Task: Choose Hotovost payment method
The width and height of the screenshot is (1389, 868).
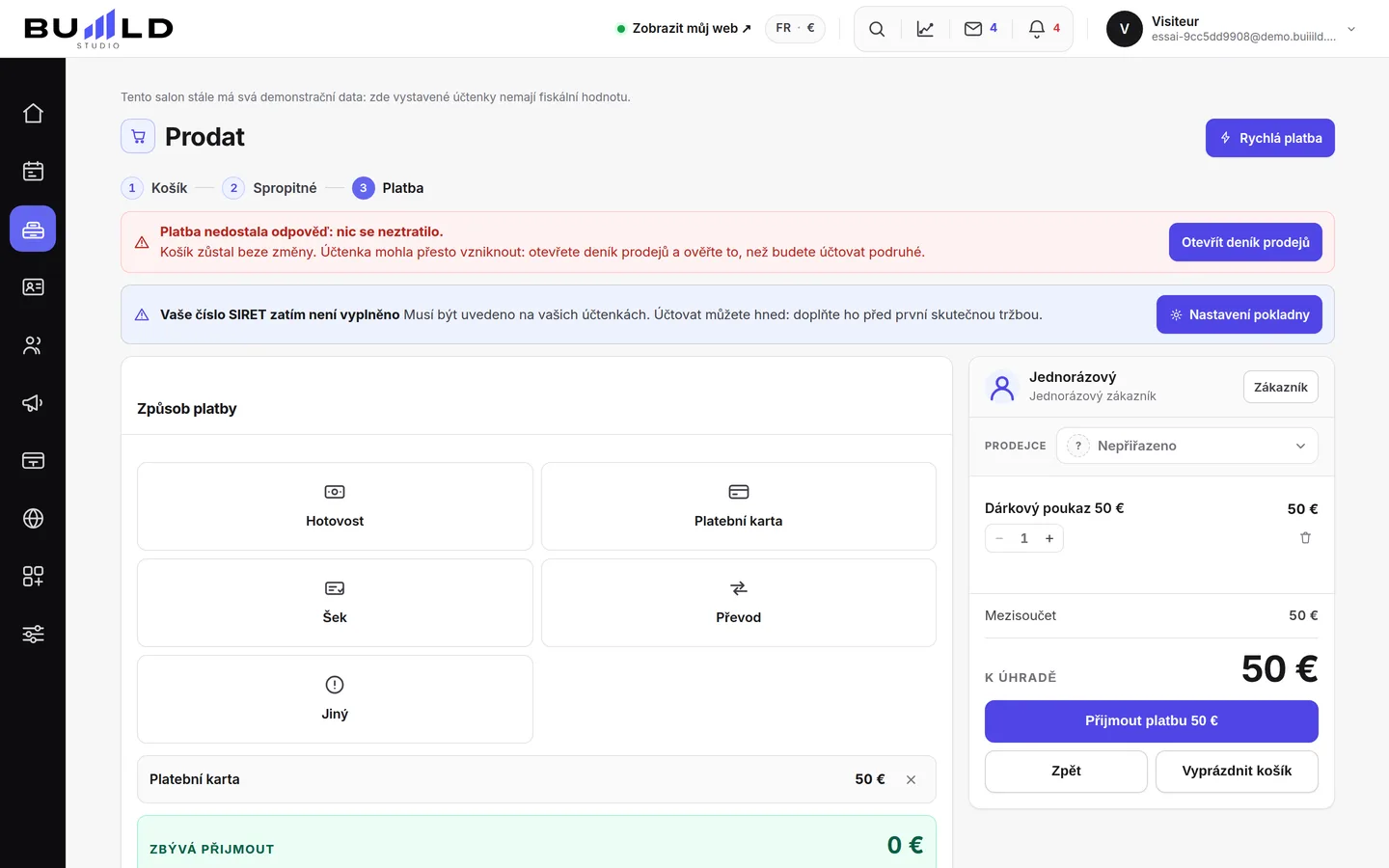Action: click(335, 506)
